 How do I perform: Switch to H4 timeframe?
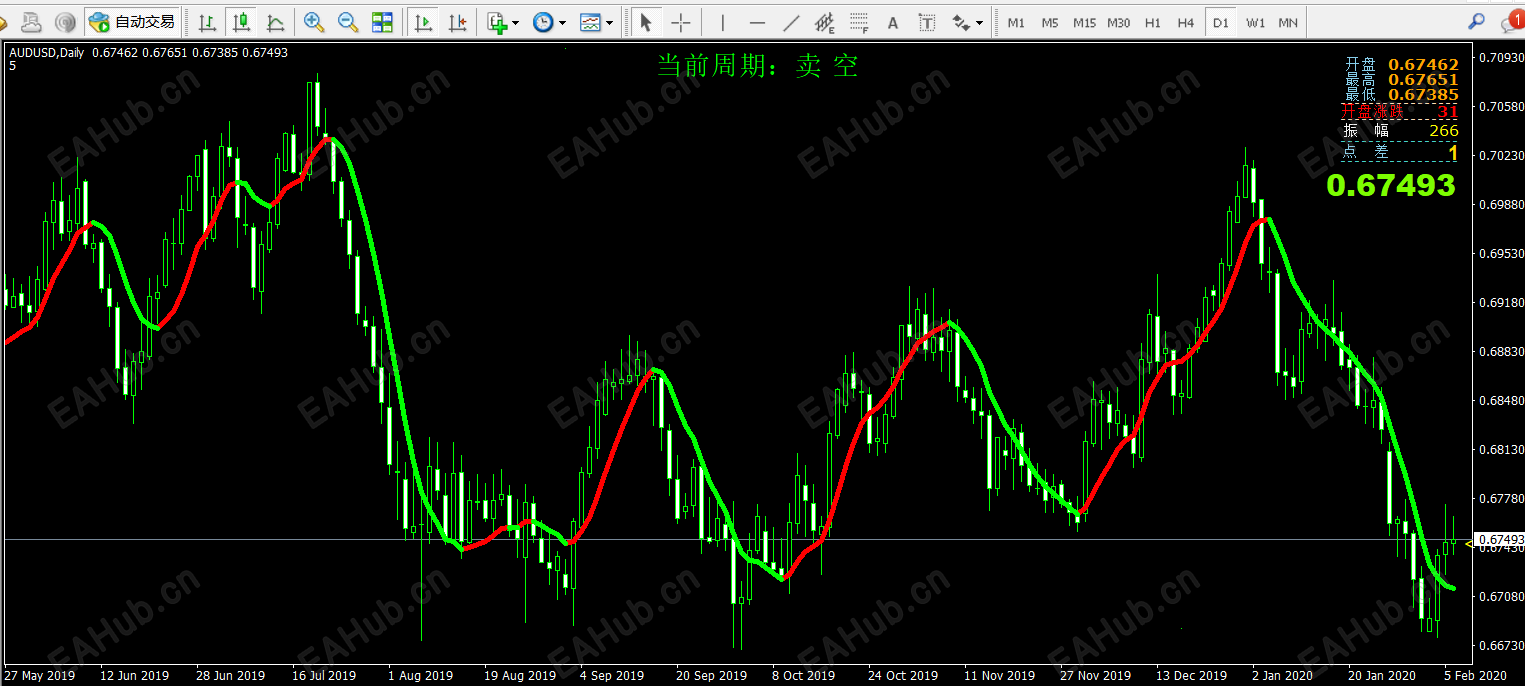coord(1186,22)
